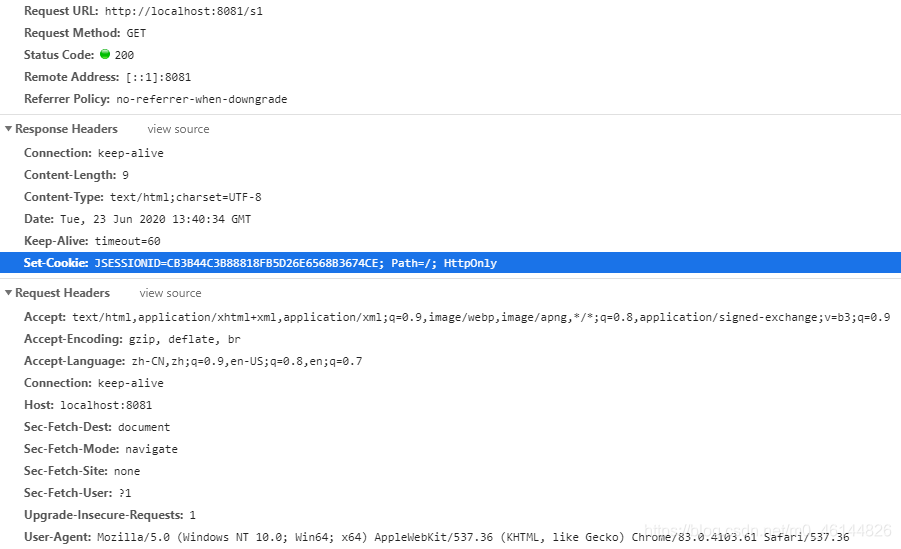Click the green status code indicator dot
The image size is (901, 549).
pos(105,54)
